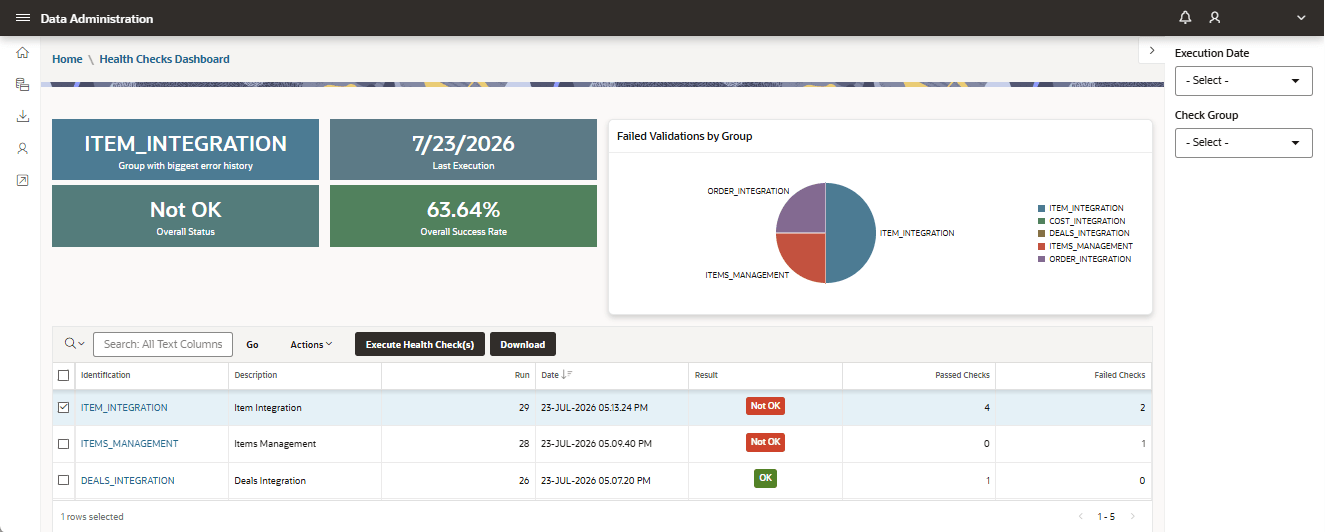The width and height of the screenshot is (1325, 532).
Task: Click the Not OK badge for ITEM_INTEGRATION
Action: click(x=765, y=405)
